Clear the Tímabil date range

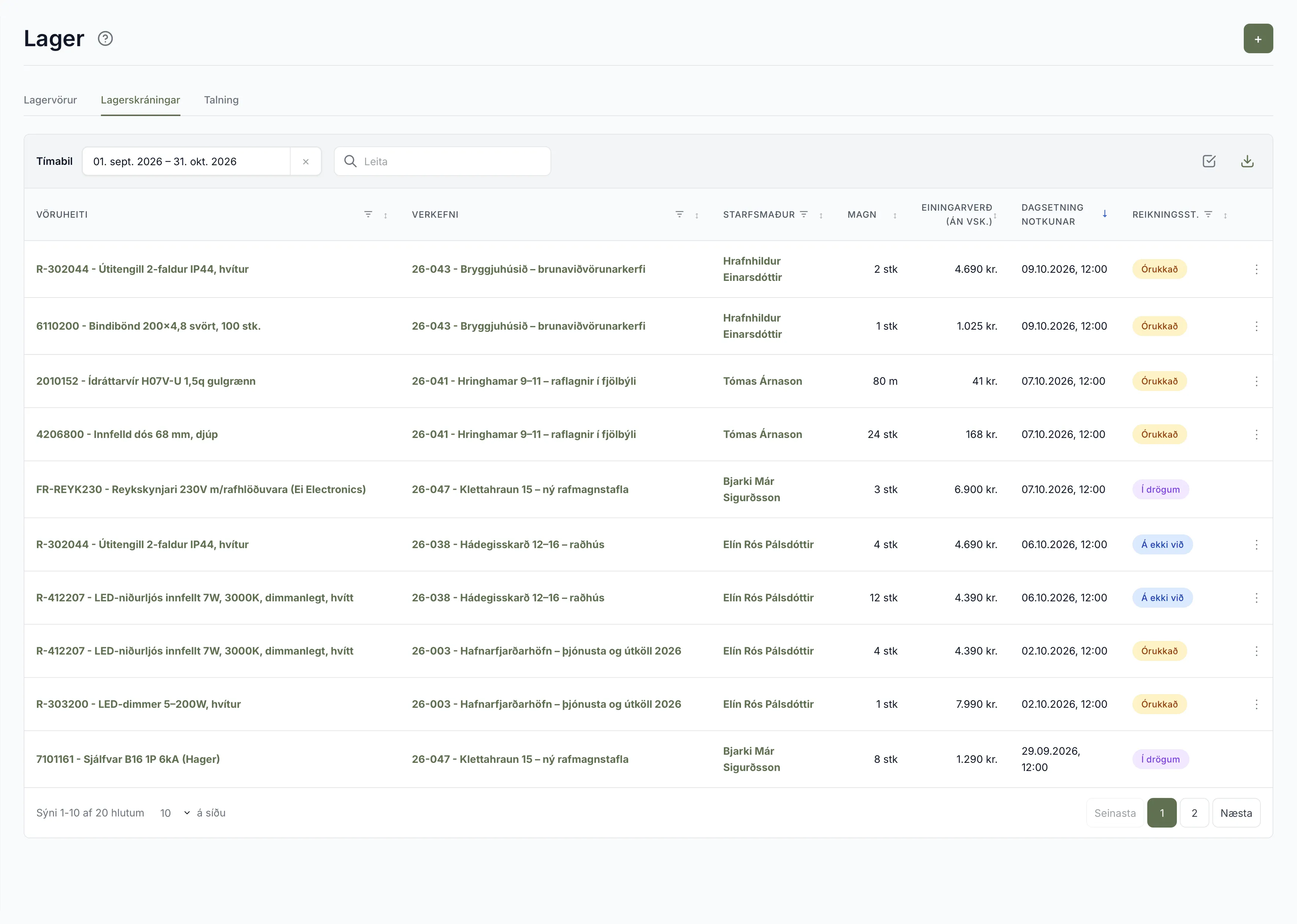[306, 162]
